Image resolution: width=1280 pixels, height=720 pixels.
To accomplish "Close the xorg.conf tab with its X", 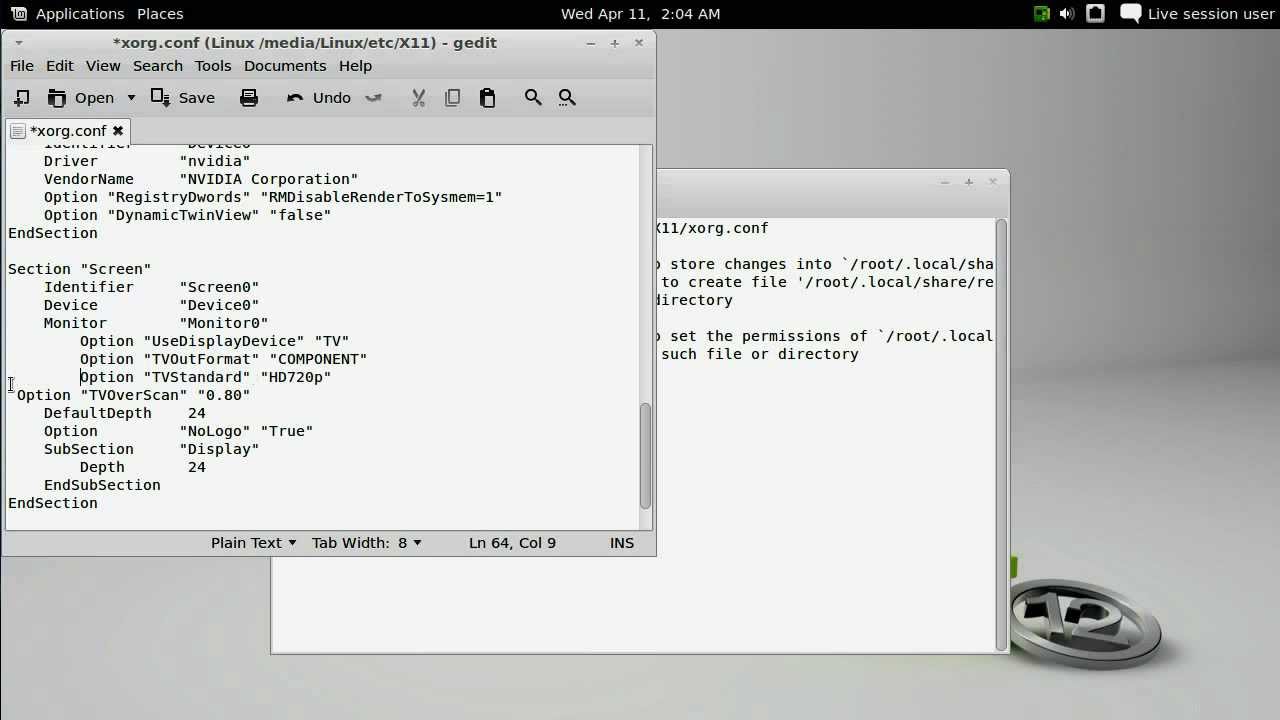I will pos(118,130).
